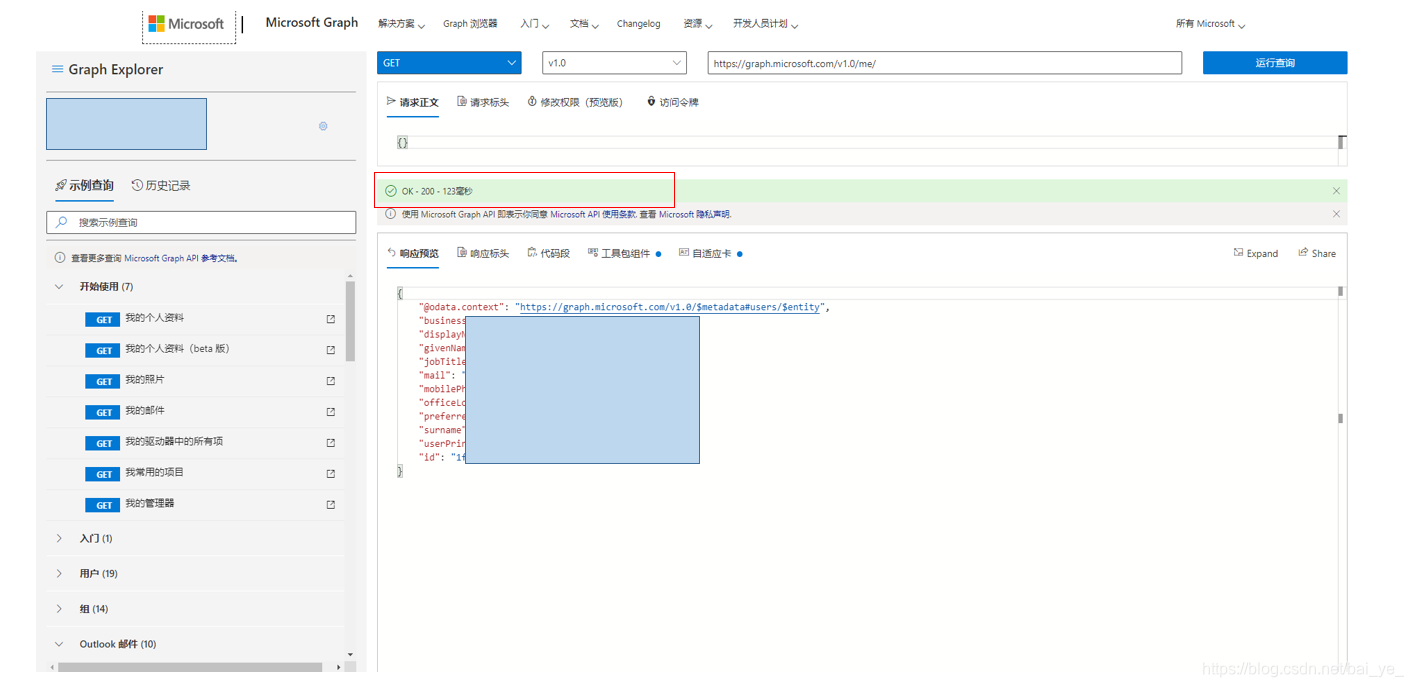Screen dimensions: 1413x687
Task: Click the Microsoft logo
Action: pyautogui.click(x=186, y=24)
